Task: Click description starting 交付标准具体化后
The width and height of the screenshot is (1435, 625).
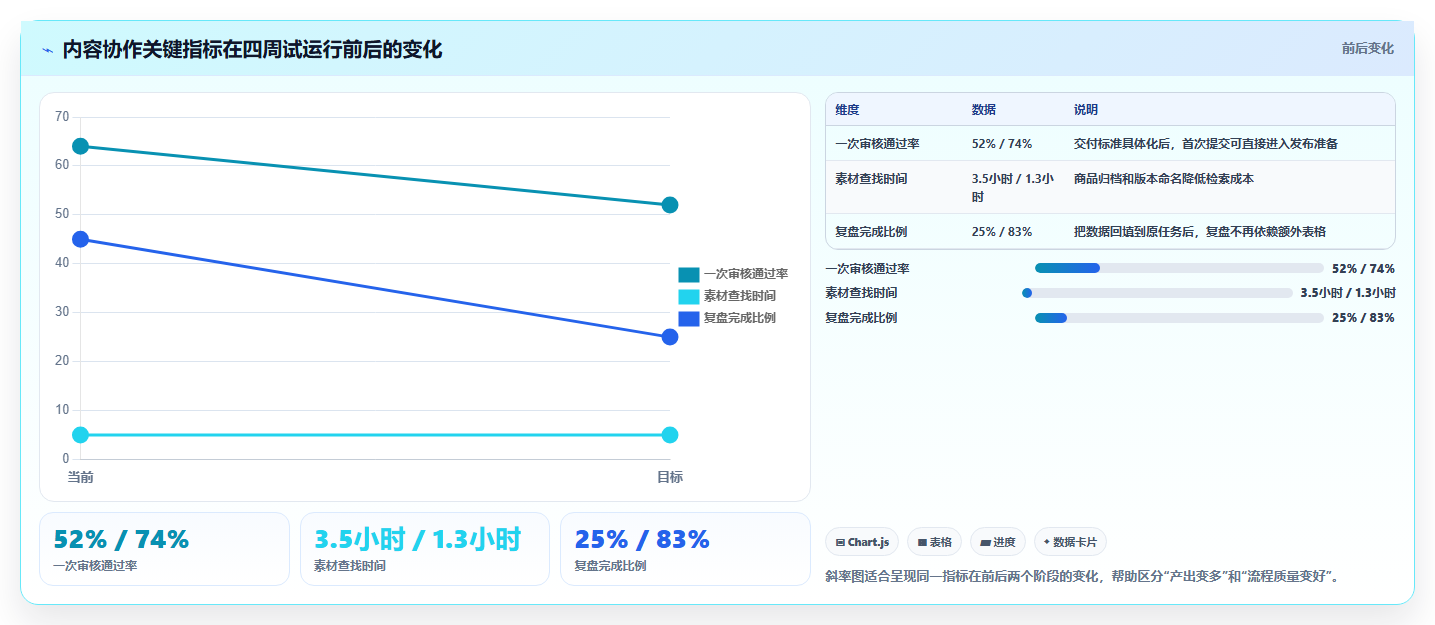Action: coord(1206,144)
